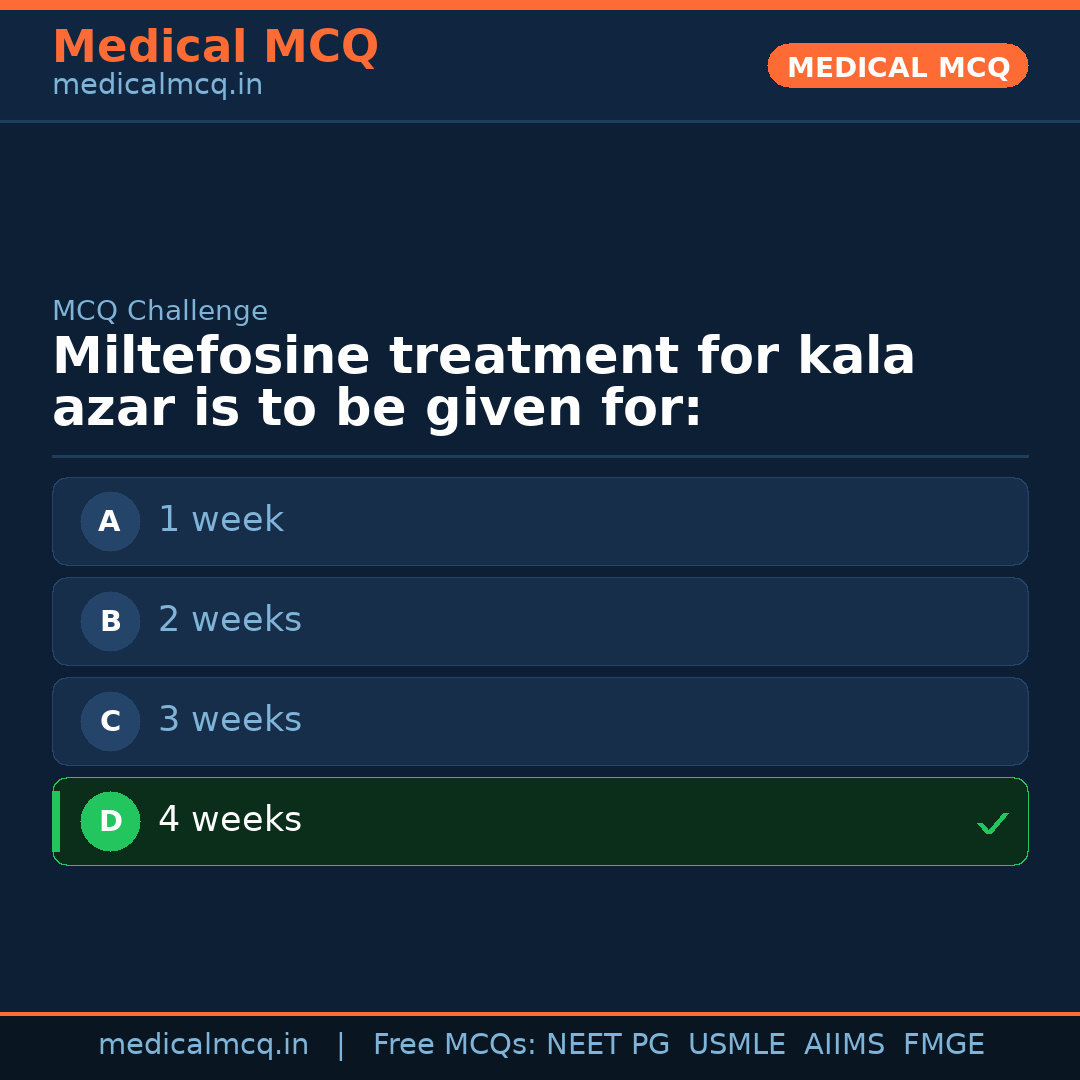Click the Free MCQs footer text
Screen dimensions: 1080x1080
(455, 1045)
